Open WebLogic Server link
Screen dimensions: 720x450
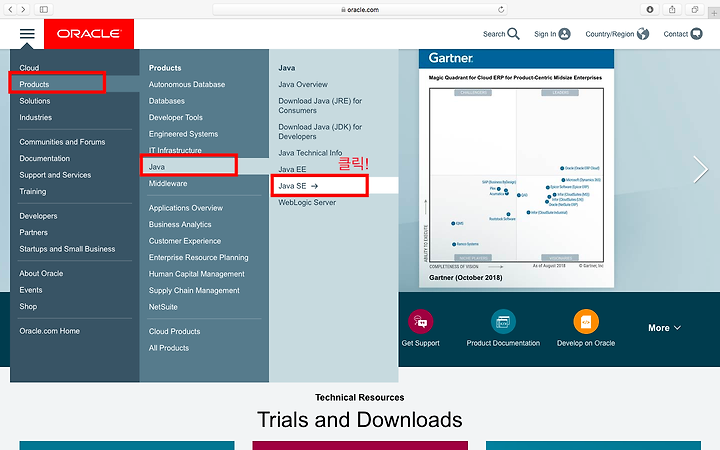tap(307, 202)
